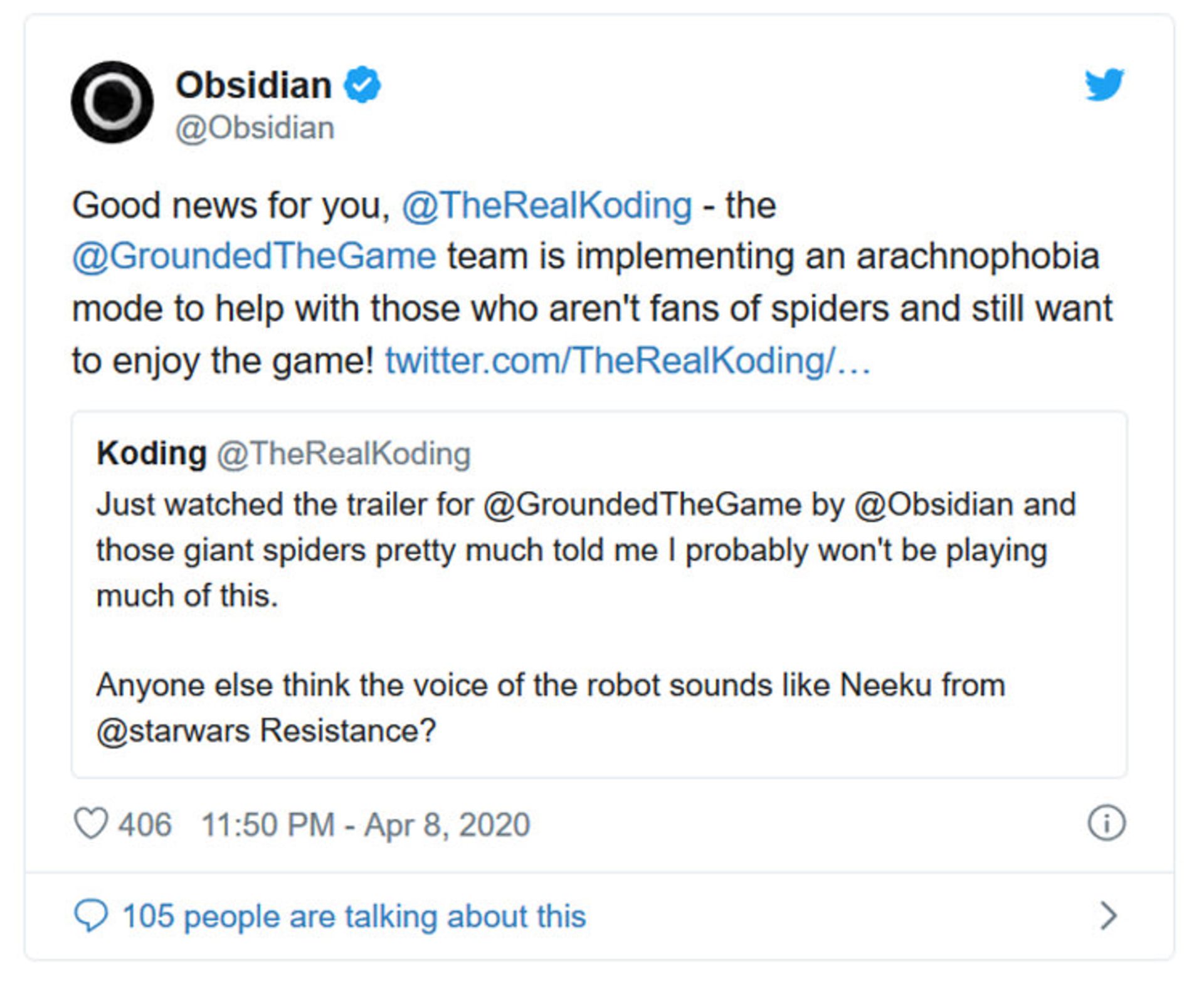Follow the @TheRealKoding mention in tweet

click(546, 205)
